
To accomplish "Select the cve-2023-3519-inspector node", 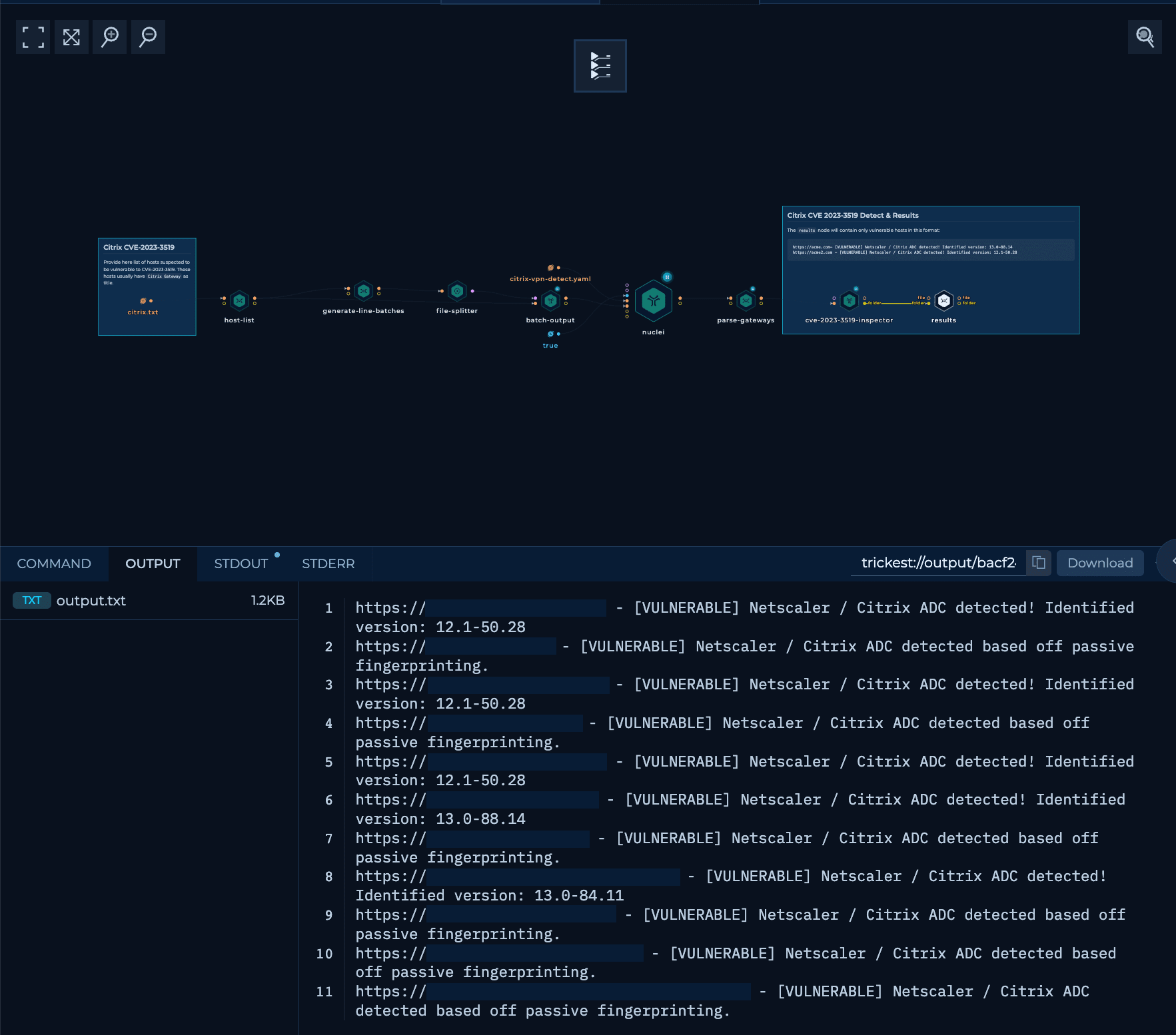I will pos(850,301).
